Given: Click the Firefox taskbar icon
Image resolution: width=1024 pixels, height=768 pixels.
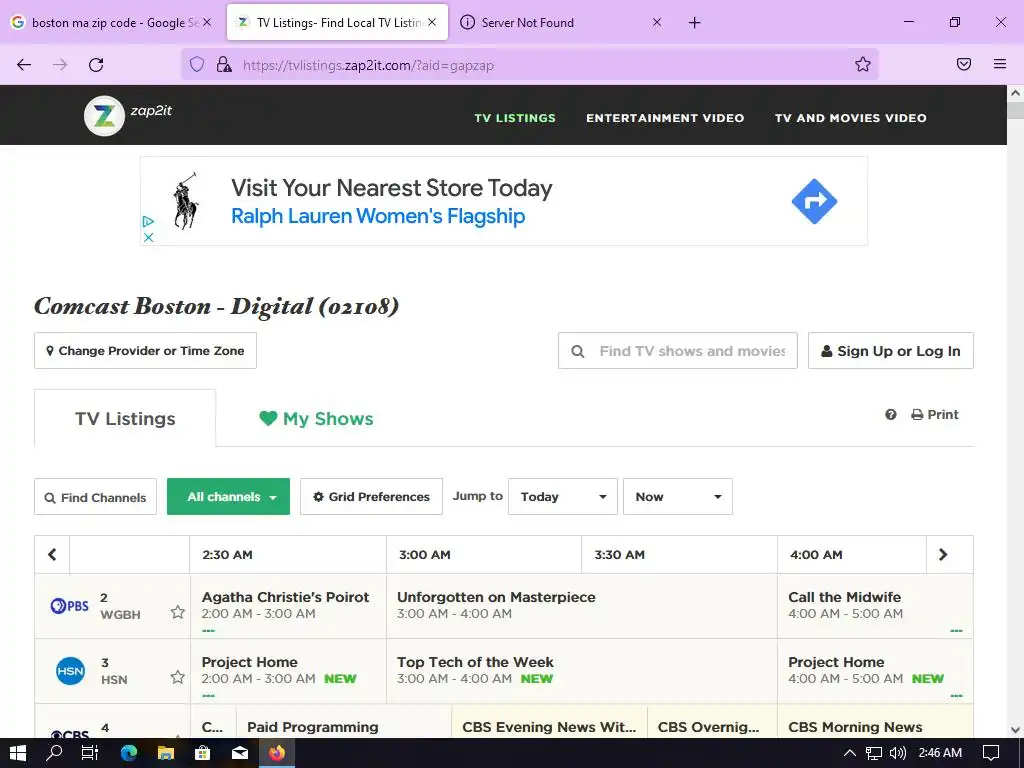Looking at the screenshot, I should [277, 753].
